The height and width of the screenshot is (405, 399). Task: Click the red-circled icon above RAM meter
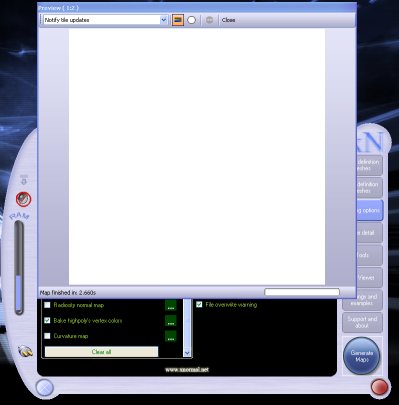[24, 199]
